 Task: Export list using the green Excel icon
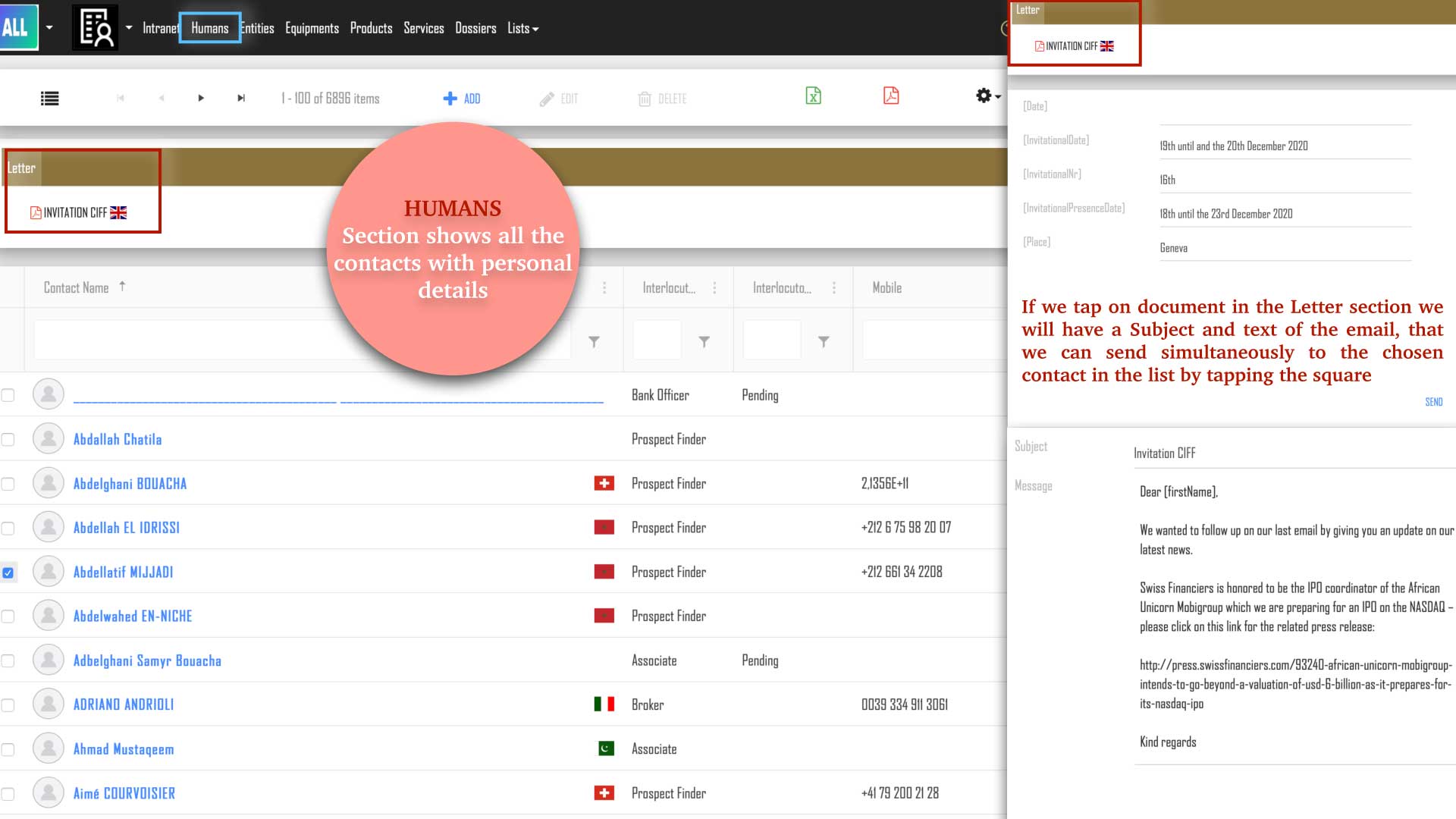813,96
